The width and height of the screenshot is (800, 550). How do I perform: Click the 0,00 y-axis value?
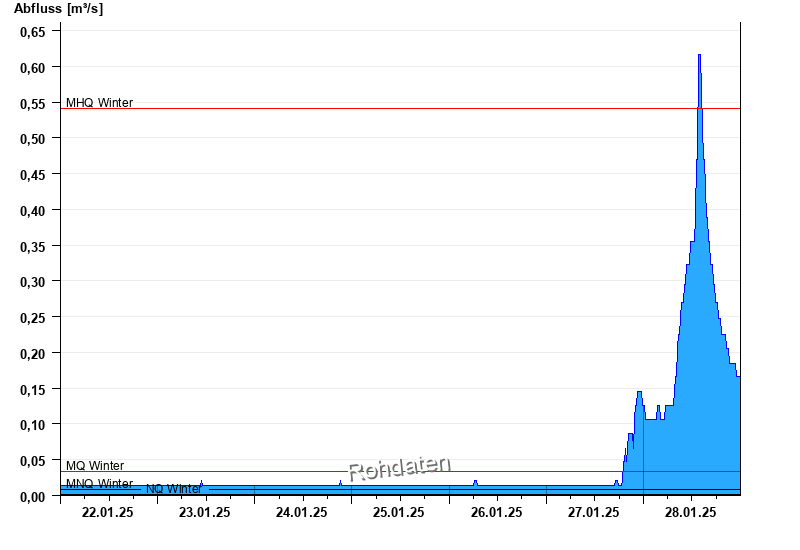(x=33, y=497)
